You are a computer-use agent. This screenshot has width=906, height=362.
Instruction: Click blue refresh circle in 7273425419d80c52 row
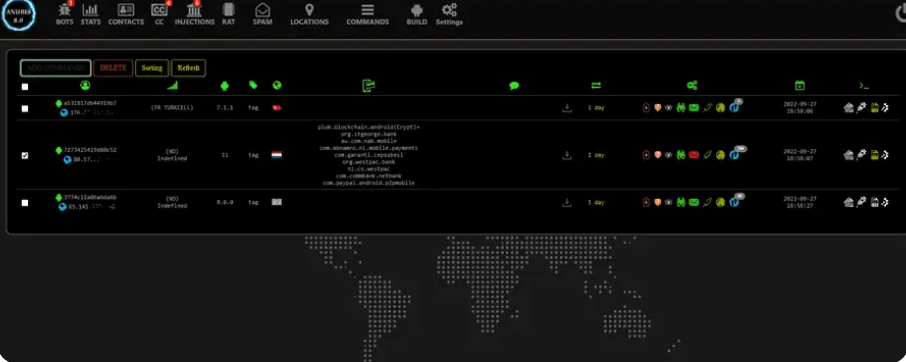tap(734, 155)
